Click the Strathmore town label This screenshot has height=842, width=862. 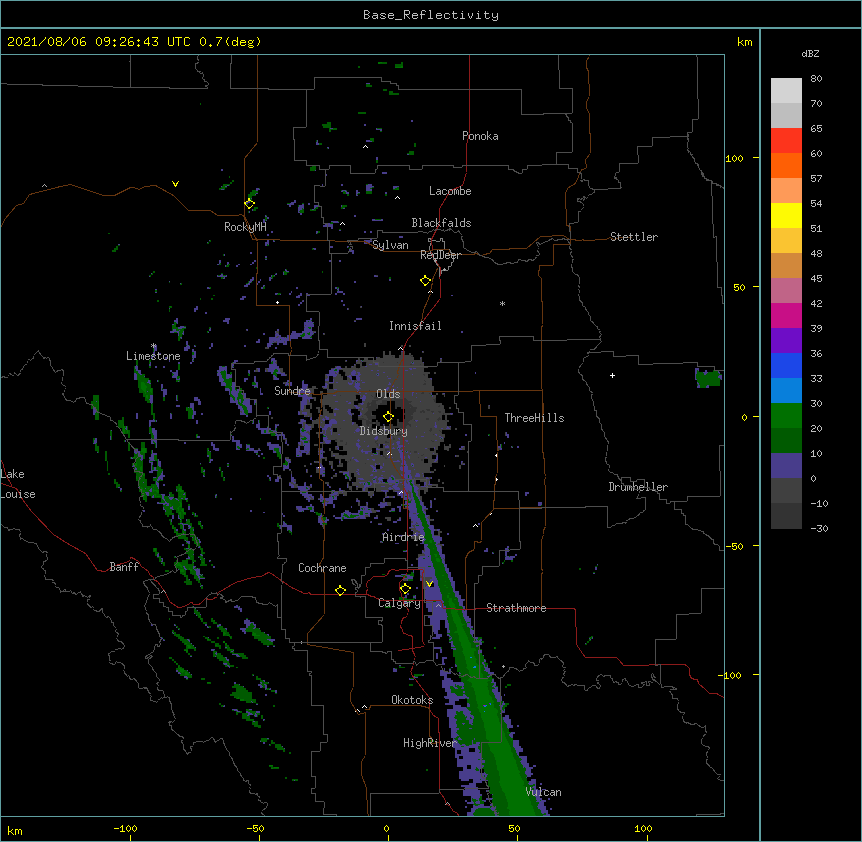516,608
